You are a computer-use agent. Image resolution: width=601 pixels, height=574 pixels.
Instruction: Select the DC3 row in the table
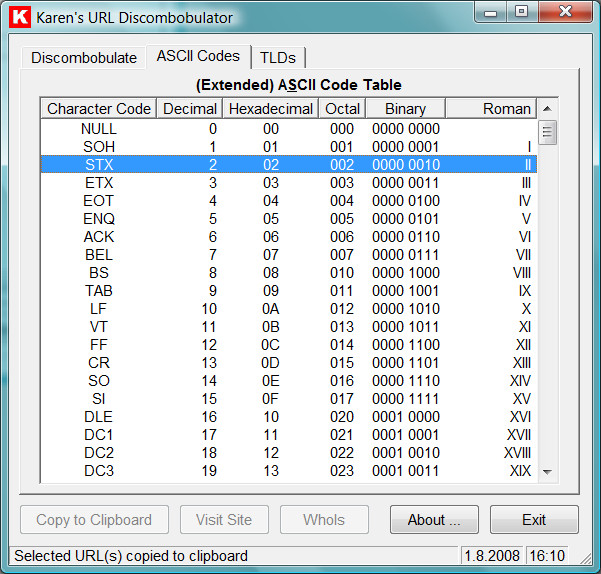(99, 471)
